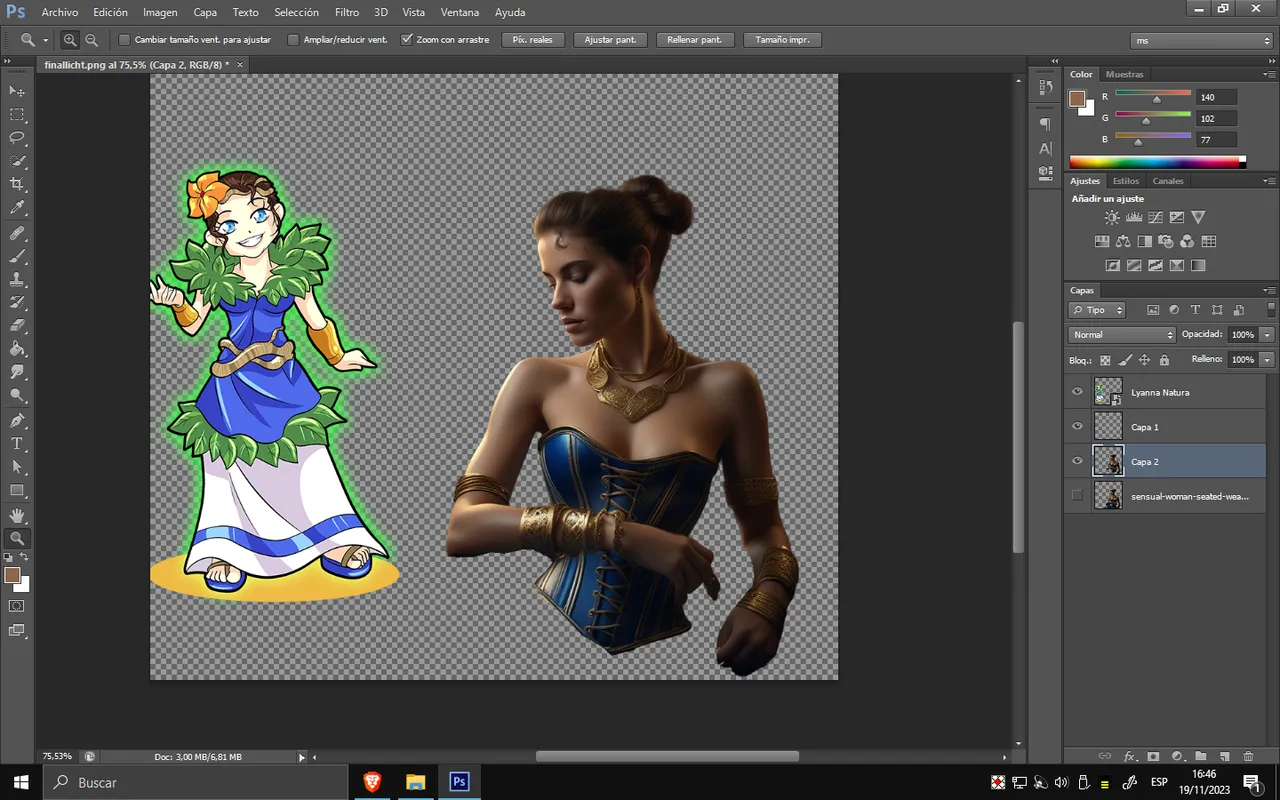
Task: Open the workspace 'ms' dropdown
Action: [1201, 40]
